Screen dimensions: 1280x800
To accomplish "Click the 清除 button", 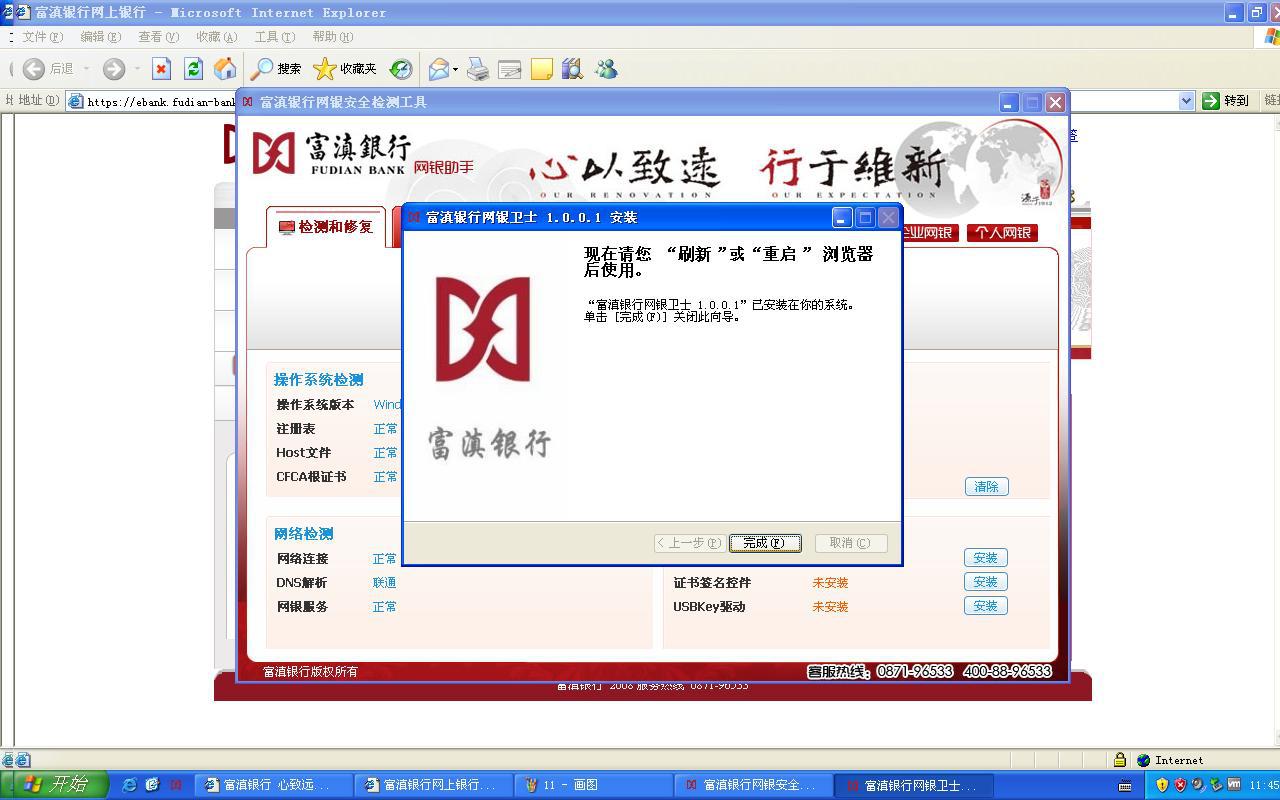I will coord(986,487).
